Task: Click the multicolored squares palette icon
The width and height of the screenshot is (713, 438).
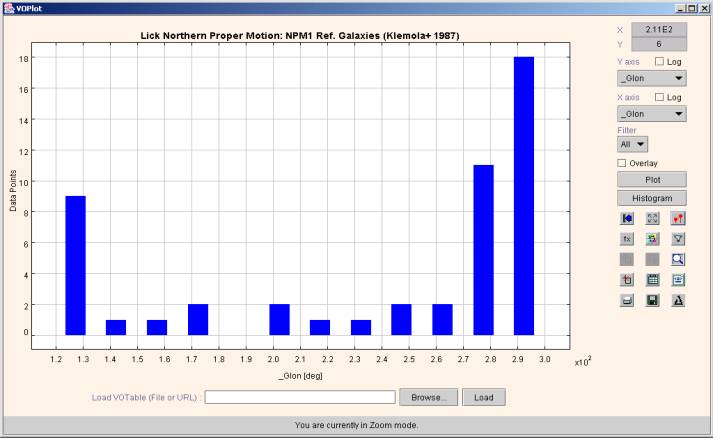Action: [652, 239]
